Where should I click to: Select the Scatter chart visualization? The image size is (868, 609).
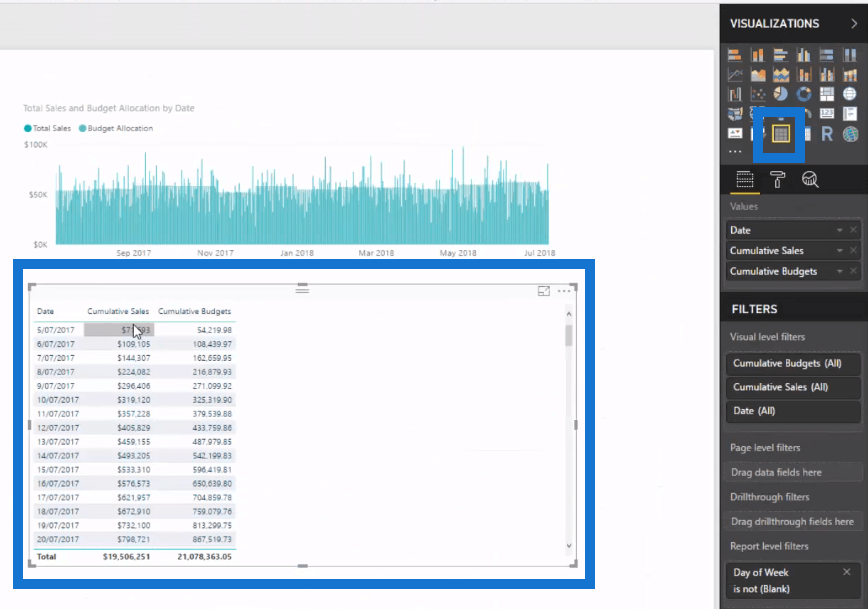click(758, 94)
